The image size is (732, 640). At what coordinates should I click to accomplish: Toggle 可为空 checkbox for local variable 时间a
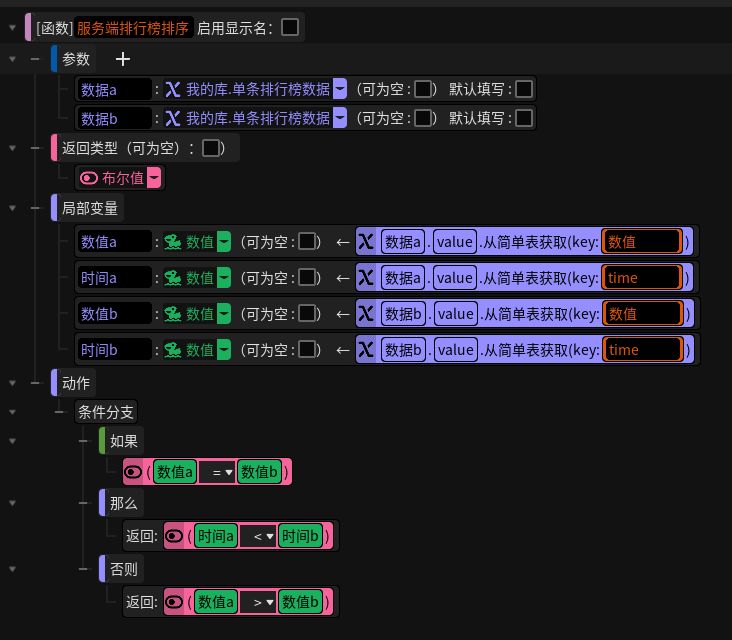pyautogui.click(x=307, y=277)
